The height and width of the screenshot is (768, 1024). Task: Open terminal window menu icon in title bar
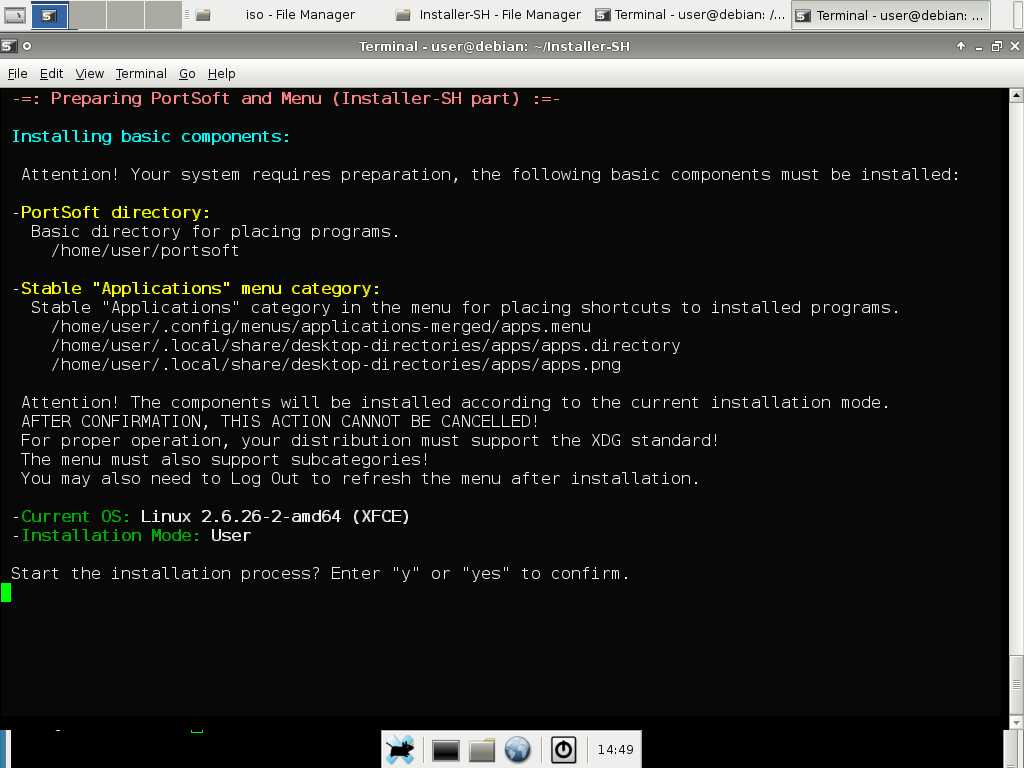pos(8,46)
